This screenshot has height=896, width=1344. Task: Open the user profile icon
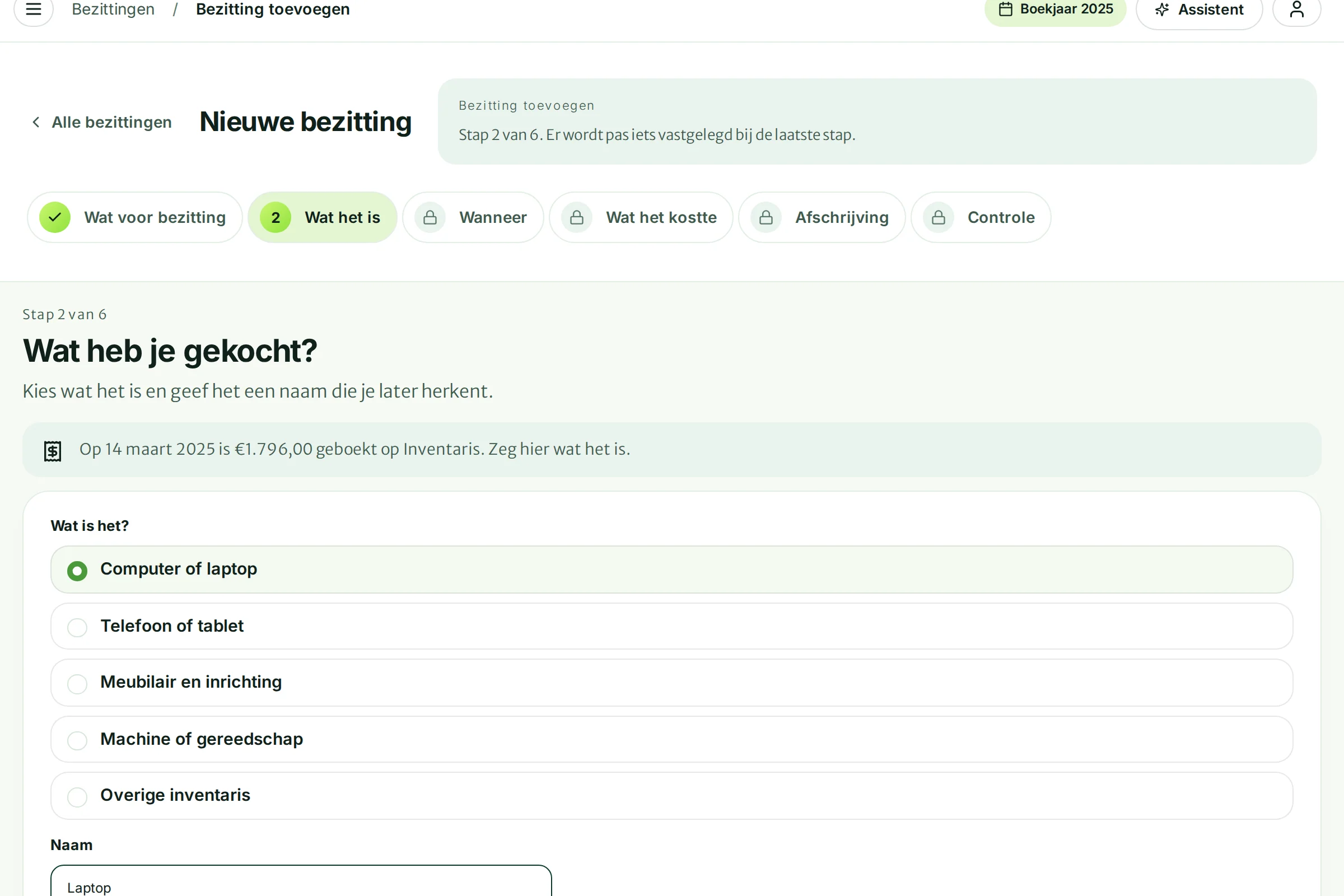[1296, 9]
